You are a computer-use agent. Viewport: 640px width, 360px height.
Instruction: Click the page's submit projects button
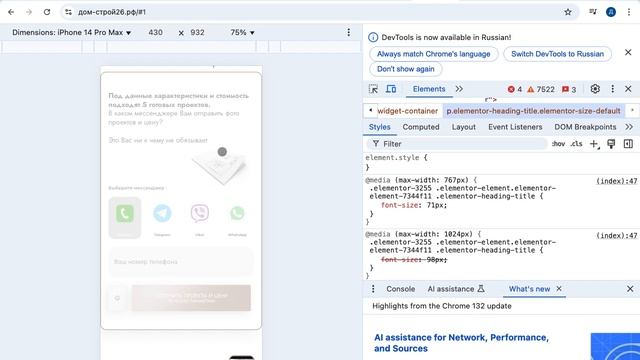tap(191, 298)
